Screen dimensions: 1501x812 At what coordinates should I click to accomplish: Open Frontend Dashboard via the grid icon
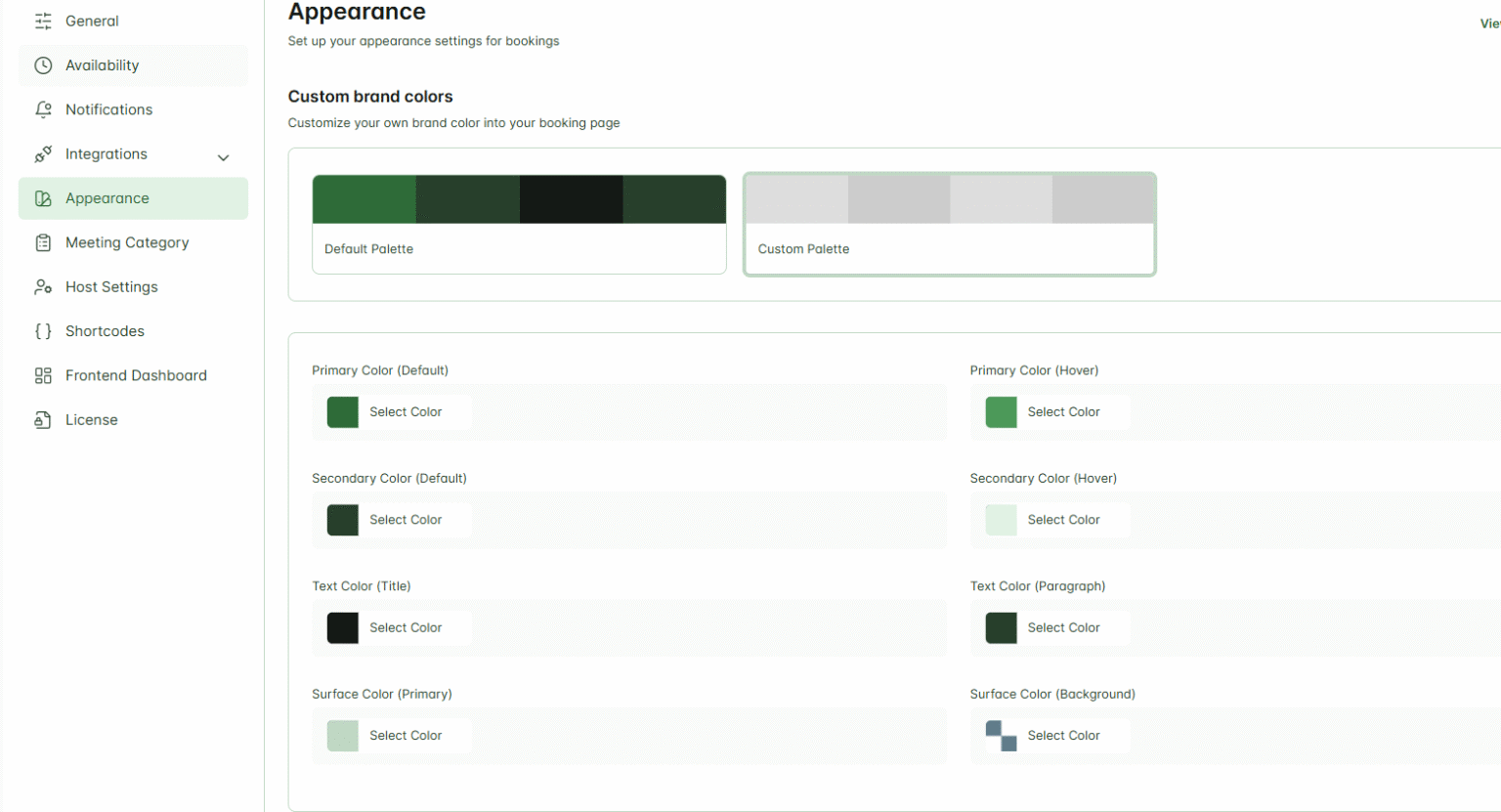(x=43, y=375)
